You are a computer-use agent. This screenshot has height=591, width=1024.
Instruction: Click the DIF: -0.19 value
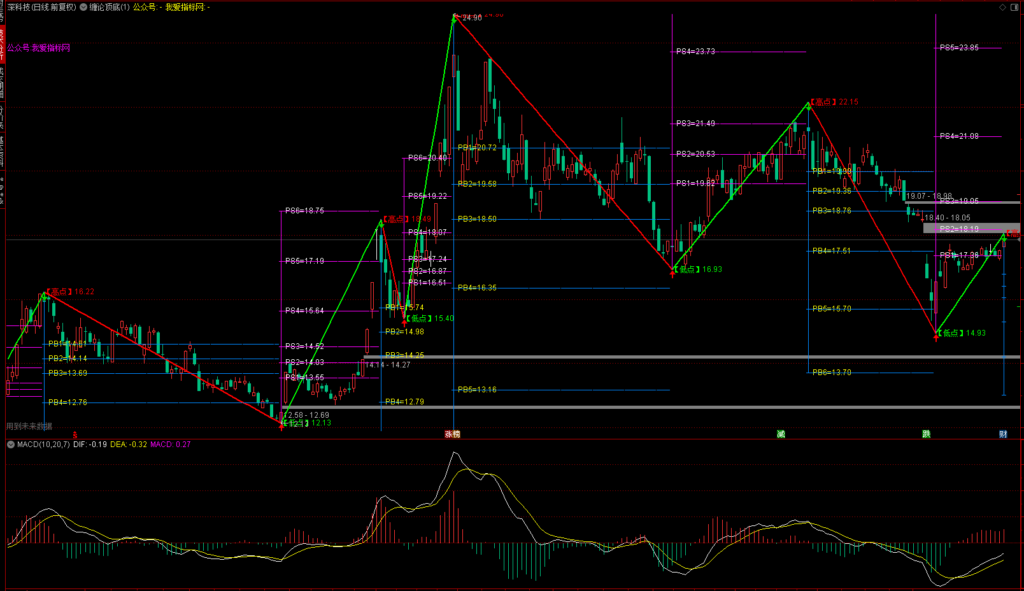coord(90,445)
